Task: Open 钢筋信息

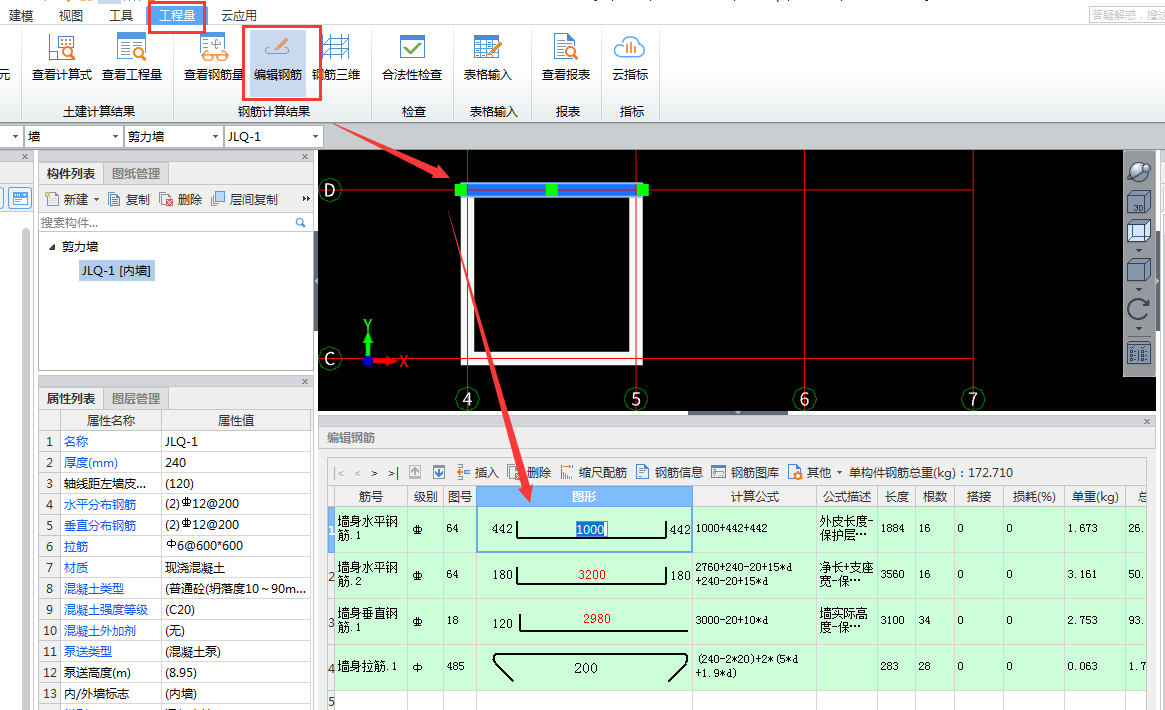Action: click(669, 472)
